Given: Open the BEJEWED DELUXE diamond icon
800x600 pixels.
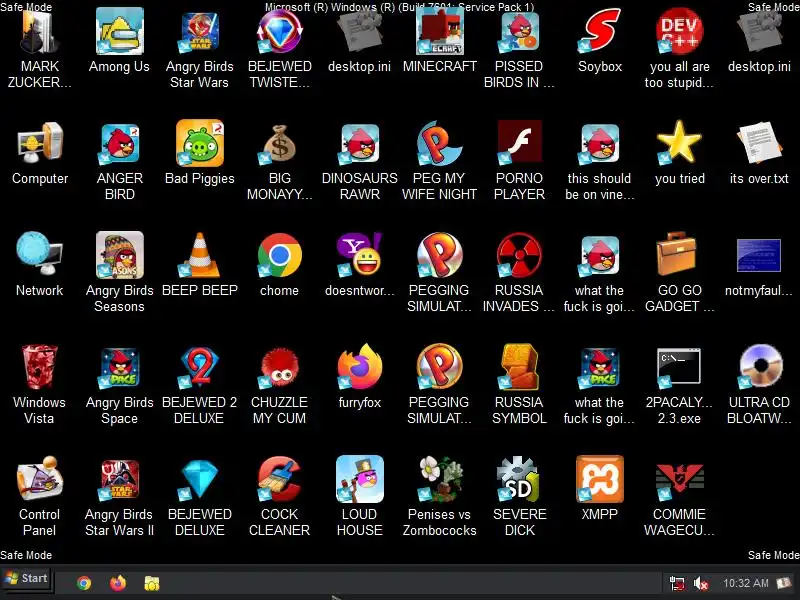Looking at the screenshot, I should click(x=199, y=480).
